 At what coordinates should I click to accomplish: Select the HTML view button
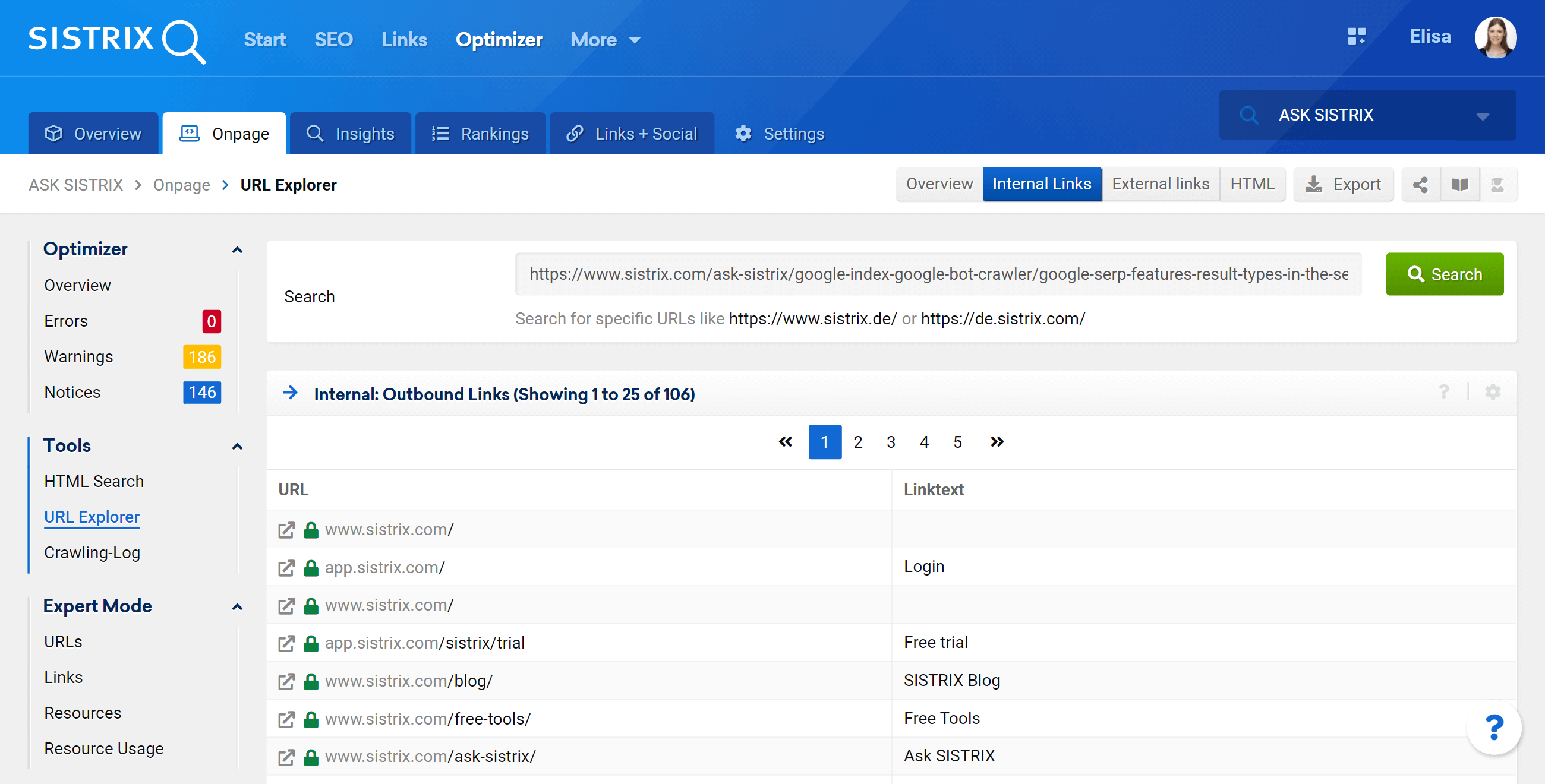(1252, 184)
